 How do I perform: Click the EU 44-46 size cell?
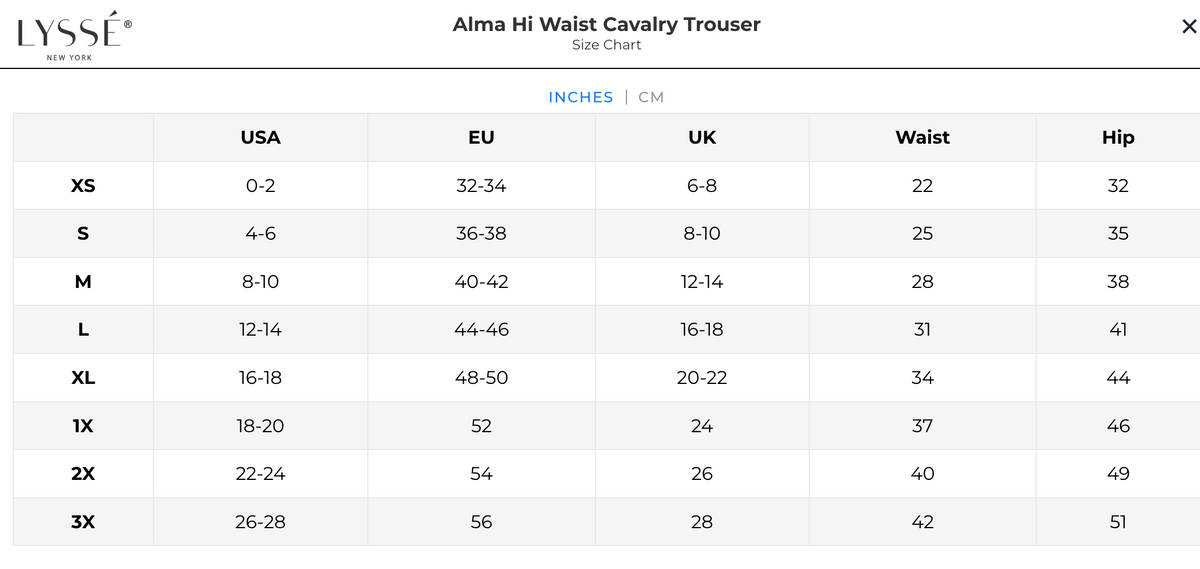(481, 330)
